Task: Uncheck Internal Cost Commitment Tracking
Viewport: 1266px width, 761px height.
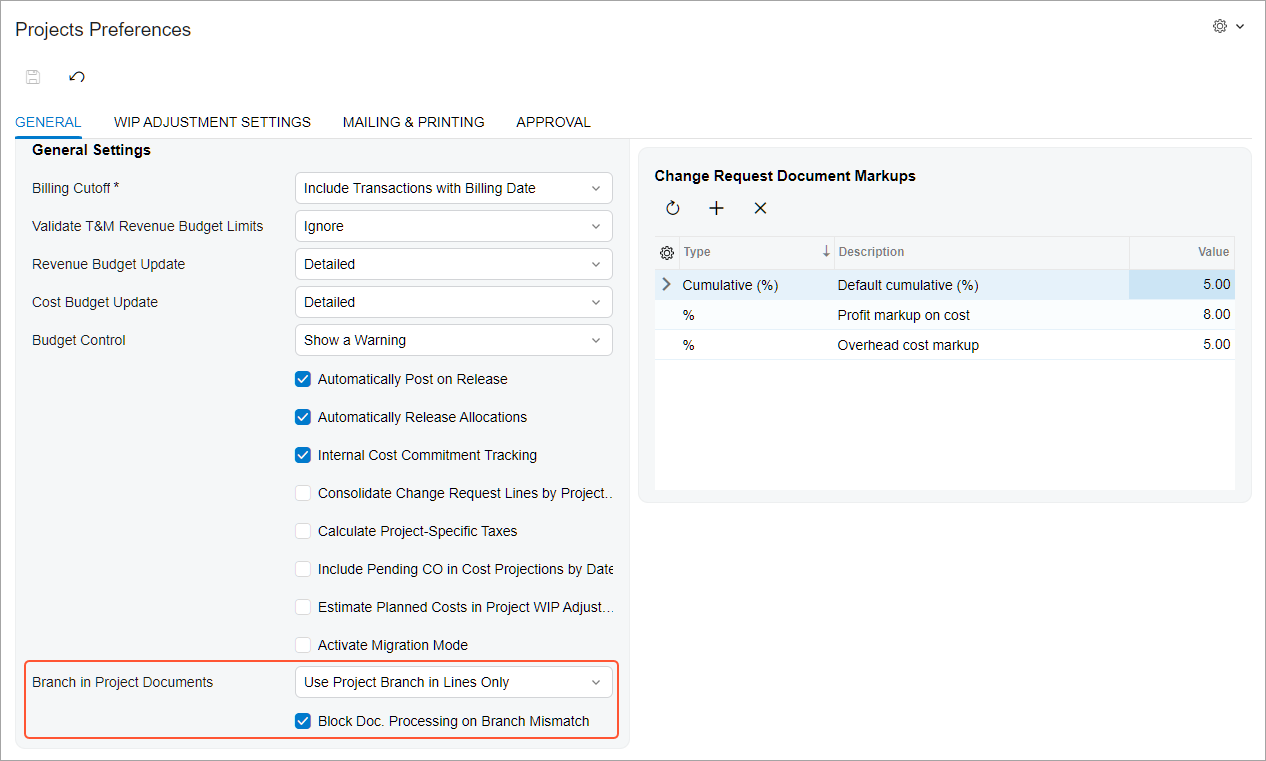Action: tap(303, 455)
